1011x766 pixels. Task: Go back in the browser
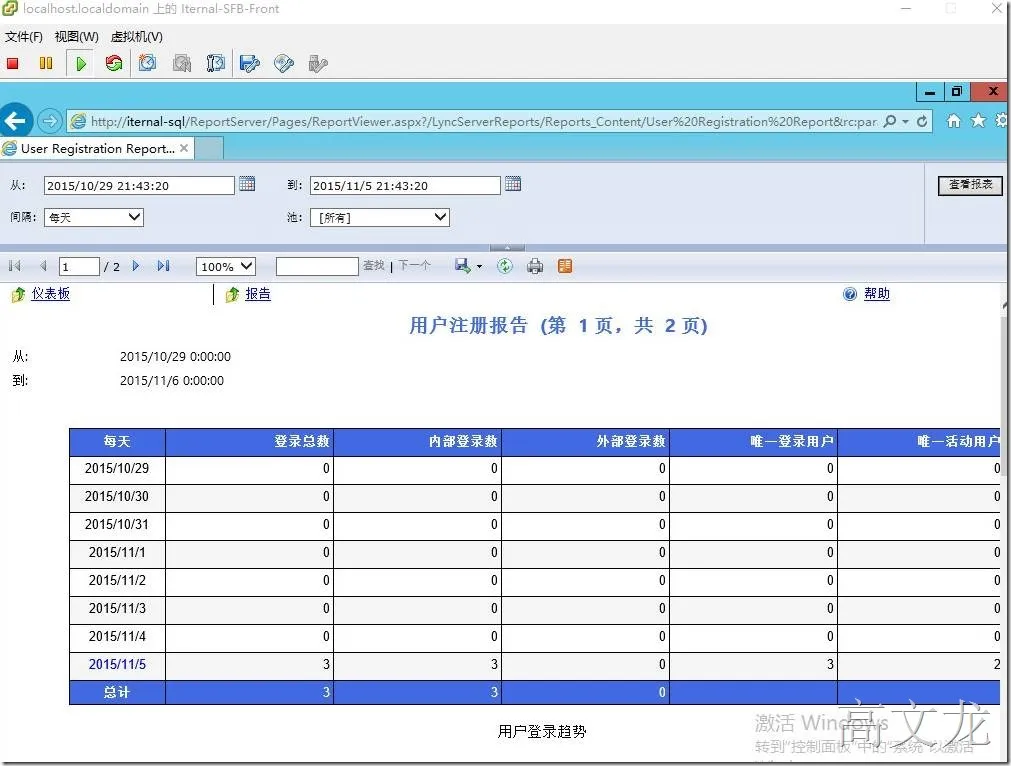click(x=15, y=121)
